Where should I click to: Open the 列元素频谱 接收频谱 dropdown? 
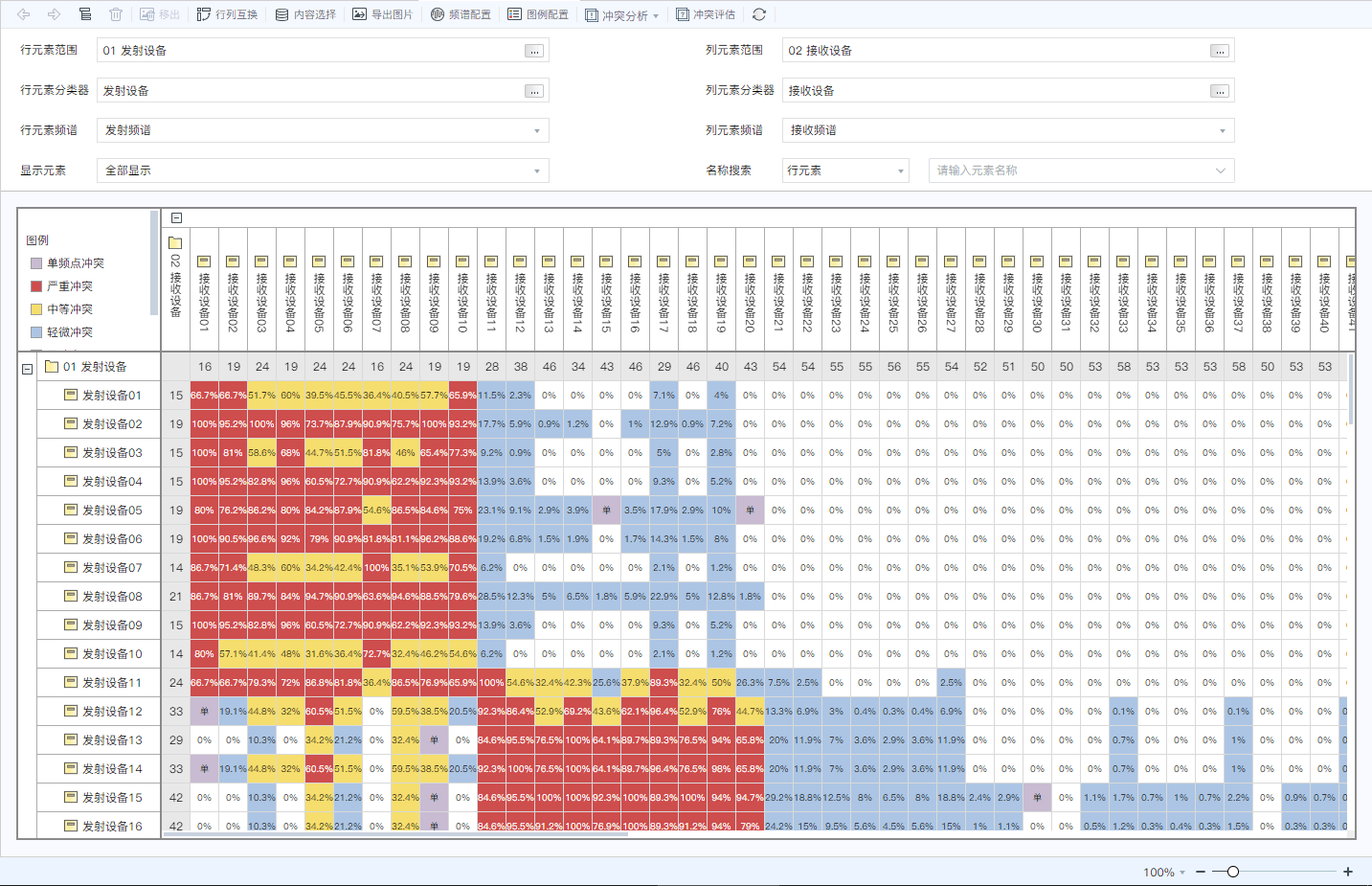(x=1008, y=130)
